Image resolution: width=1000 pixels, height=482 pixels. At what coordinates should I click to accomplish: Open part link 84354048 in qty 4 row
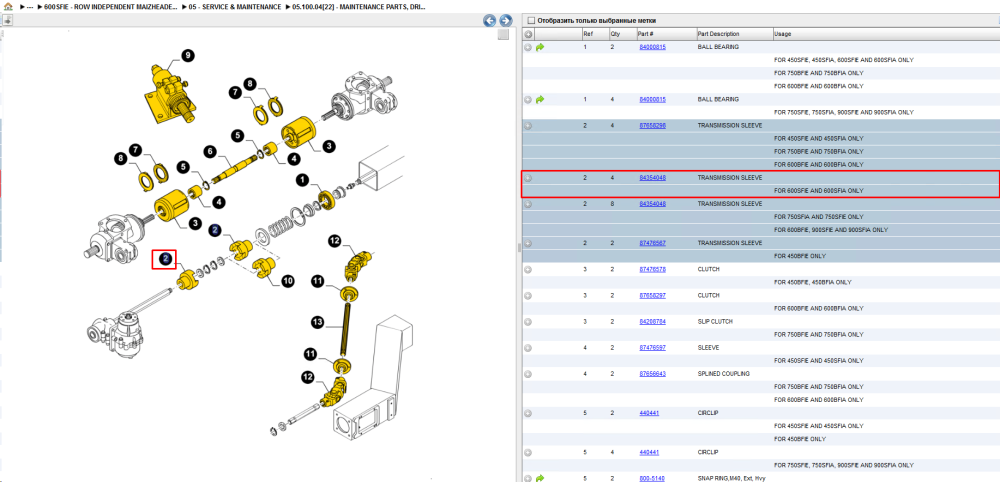(x=652, y=178)
